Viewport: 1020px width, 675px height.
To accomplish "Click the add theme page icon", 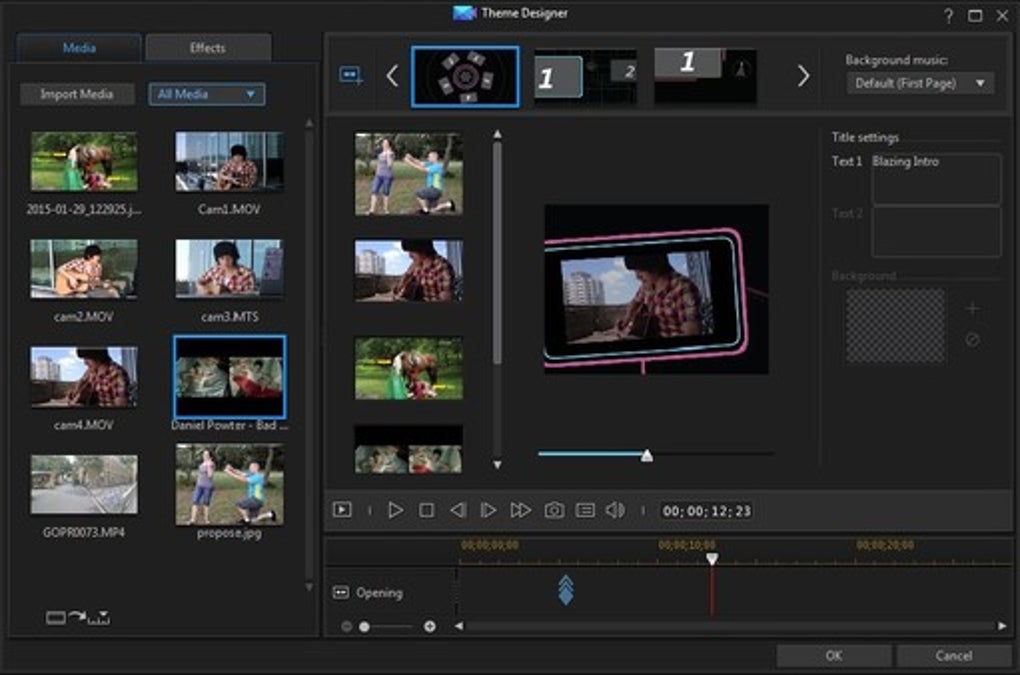I will 351,76.
